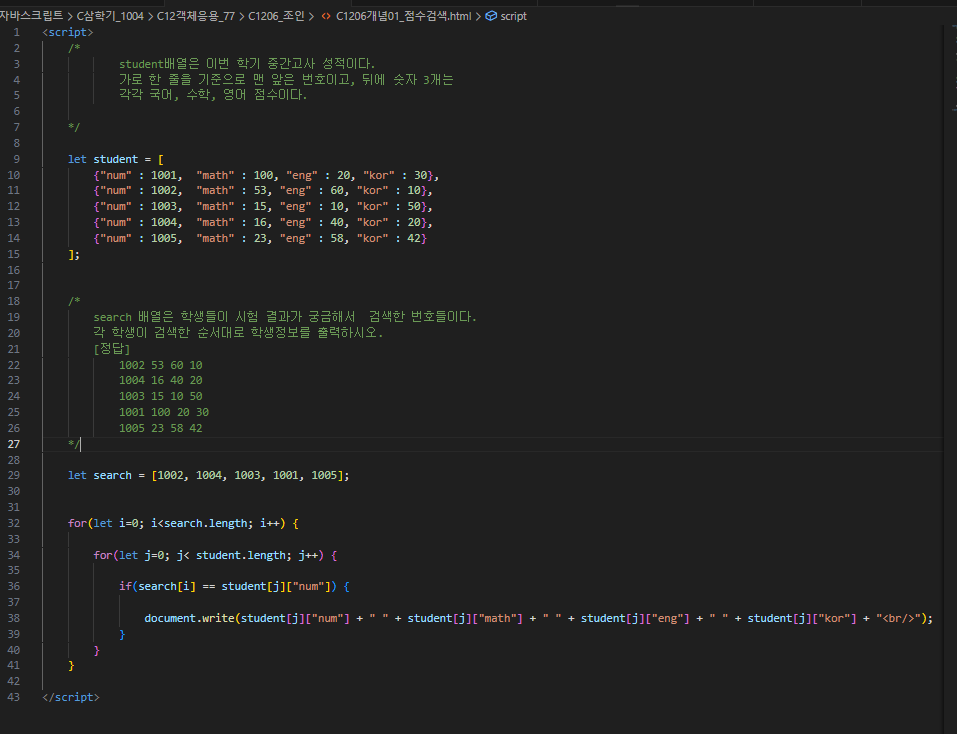Click the 'let student = [' declaration

coord(116,159)
